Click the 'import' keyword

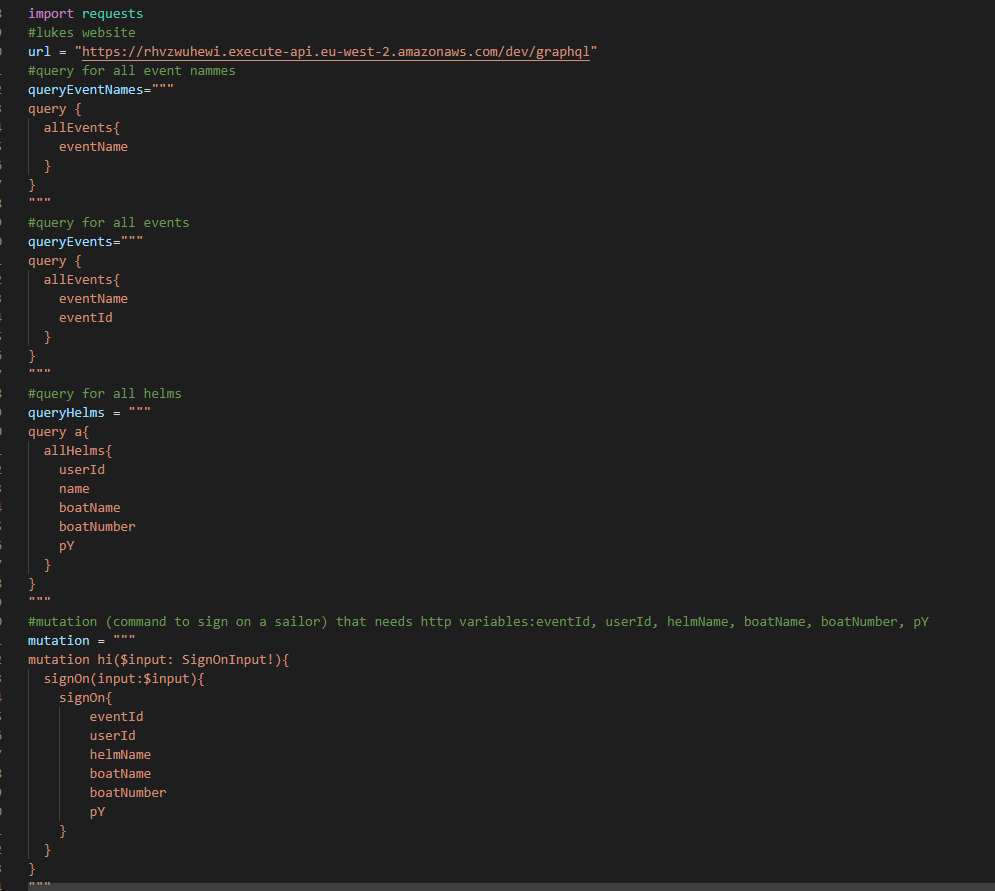point(51,13)
